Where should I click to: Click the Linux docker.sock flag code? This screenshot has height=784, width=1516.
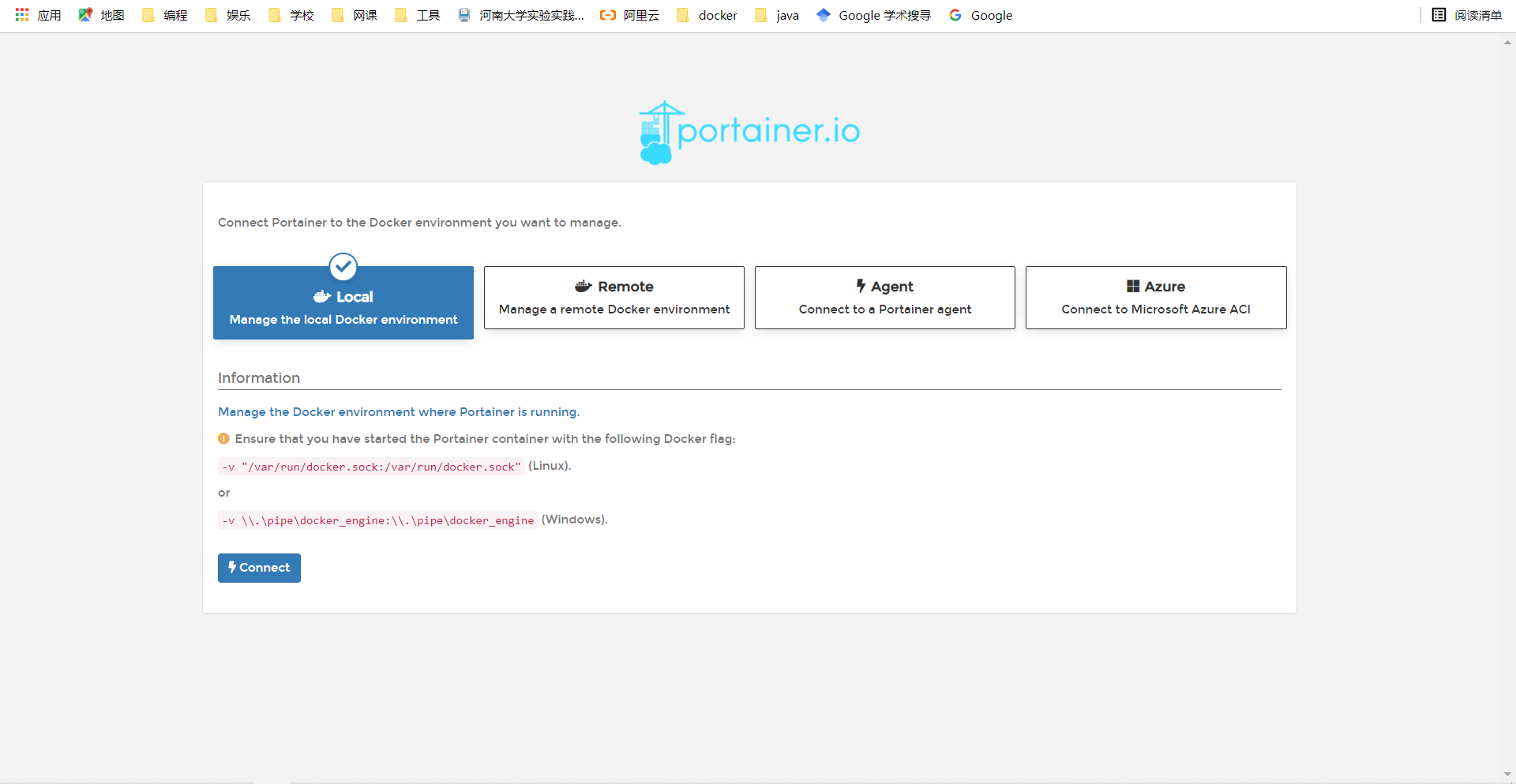371,467
